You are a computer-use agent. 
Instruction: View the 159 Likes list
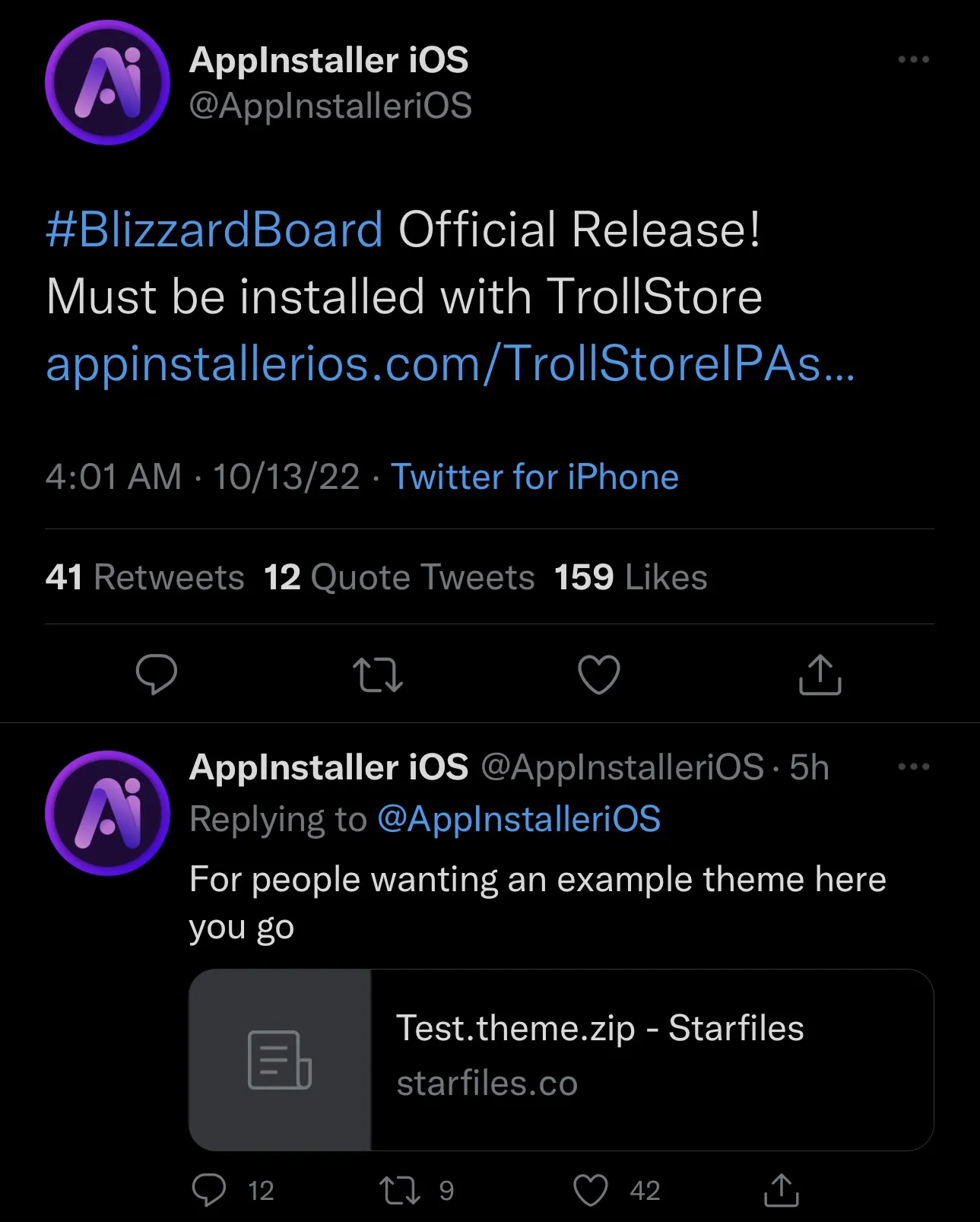630,577
